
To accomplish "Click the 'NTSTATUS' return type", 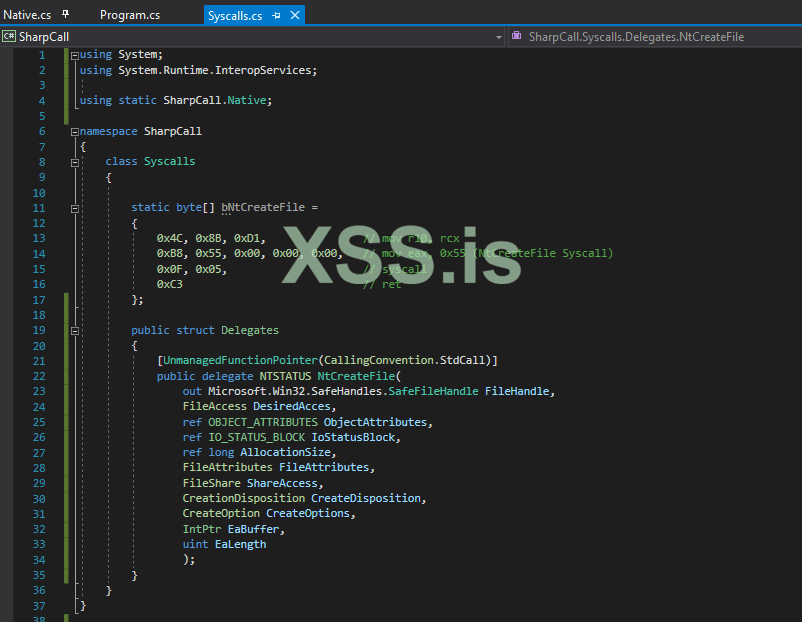I will click(x=285, y=376).
